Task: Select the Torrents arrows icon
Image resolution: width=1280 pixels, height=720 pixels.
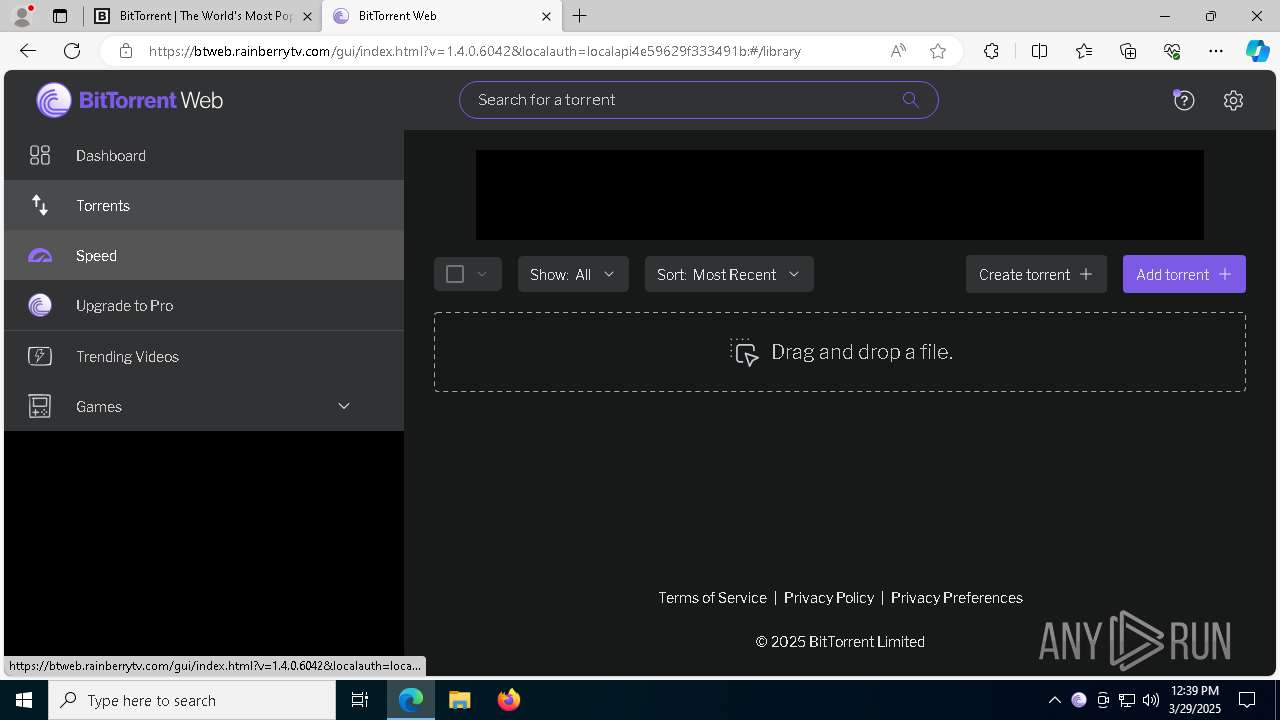Action: 40,205
